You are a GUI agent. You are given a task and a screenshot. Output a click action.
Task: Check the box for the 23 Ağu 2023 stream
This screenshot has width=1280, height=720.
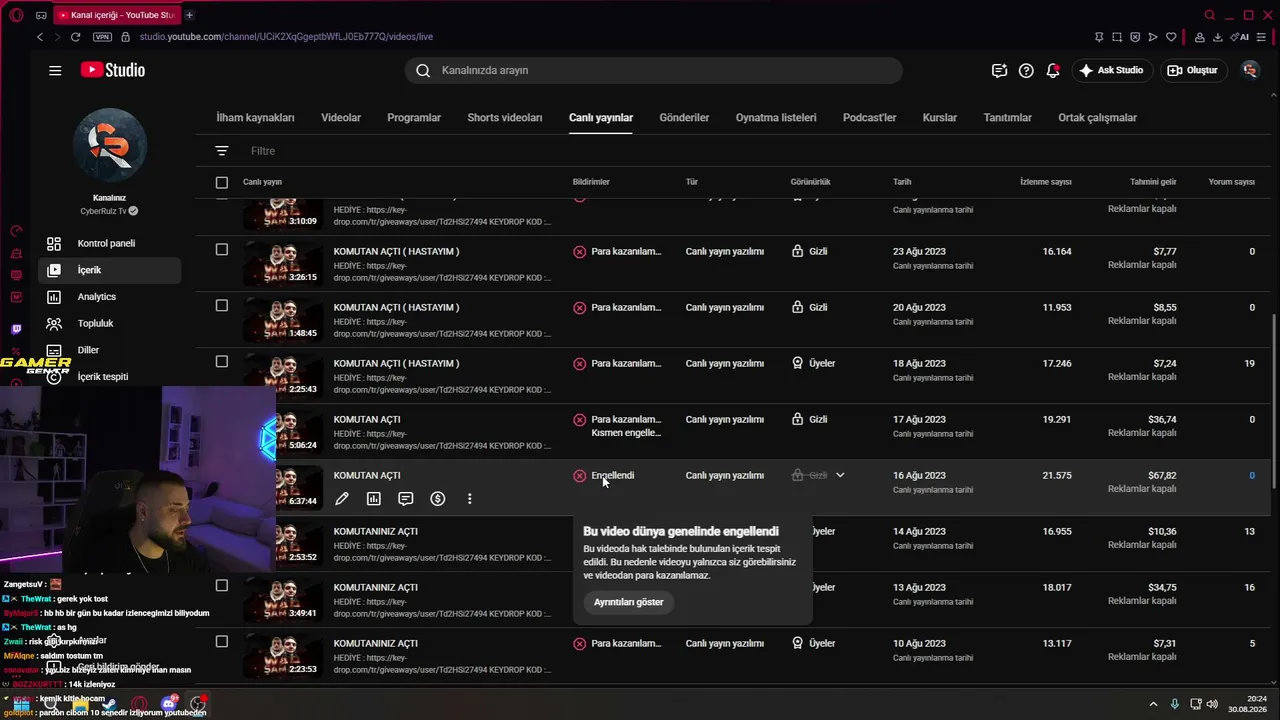pos(222,250)
